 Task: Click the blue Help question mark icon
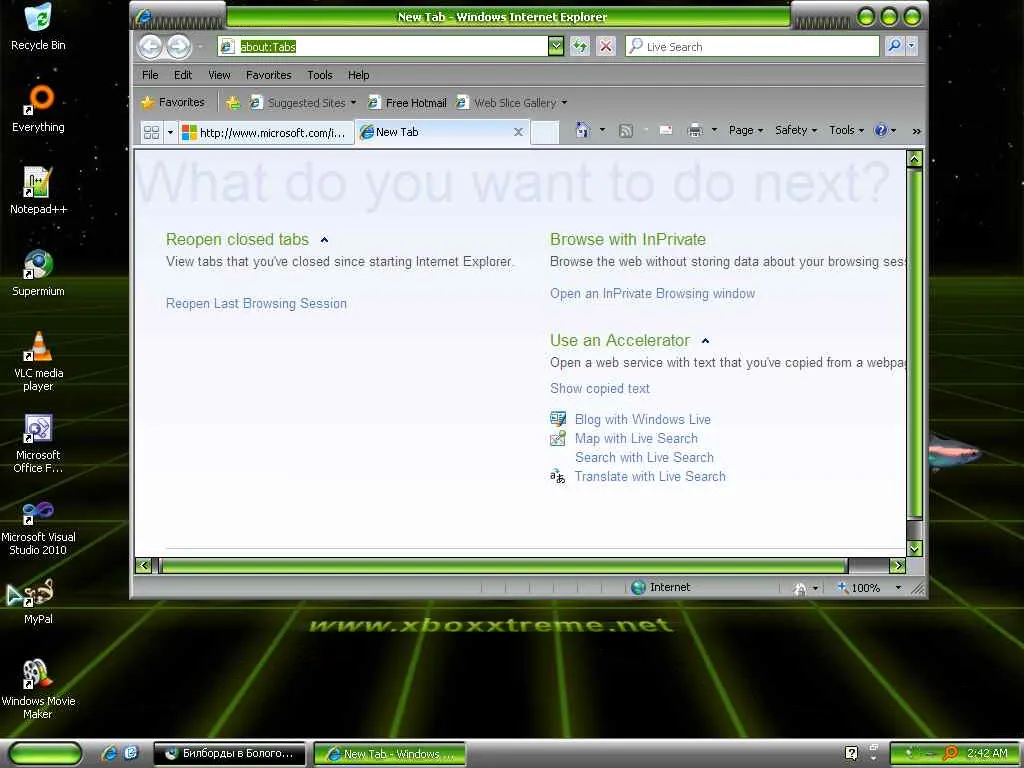coord(880,130)
